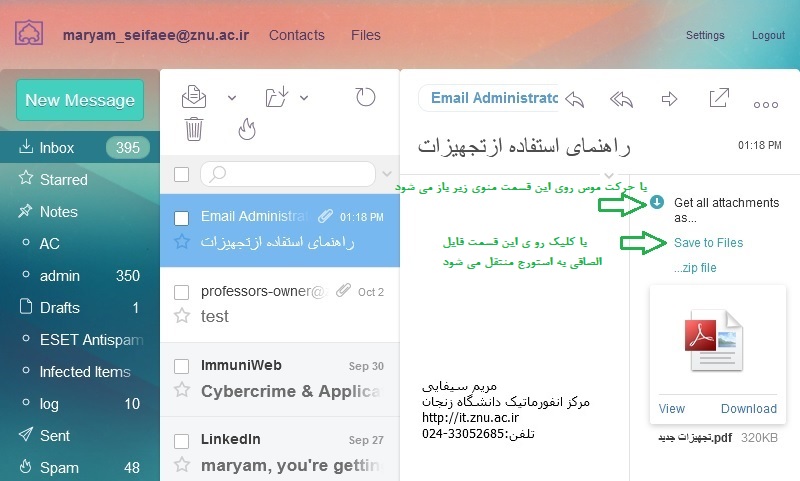Forward the message with the arrow icon

(669, 98)
